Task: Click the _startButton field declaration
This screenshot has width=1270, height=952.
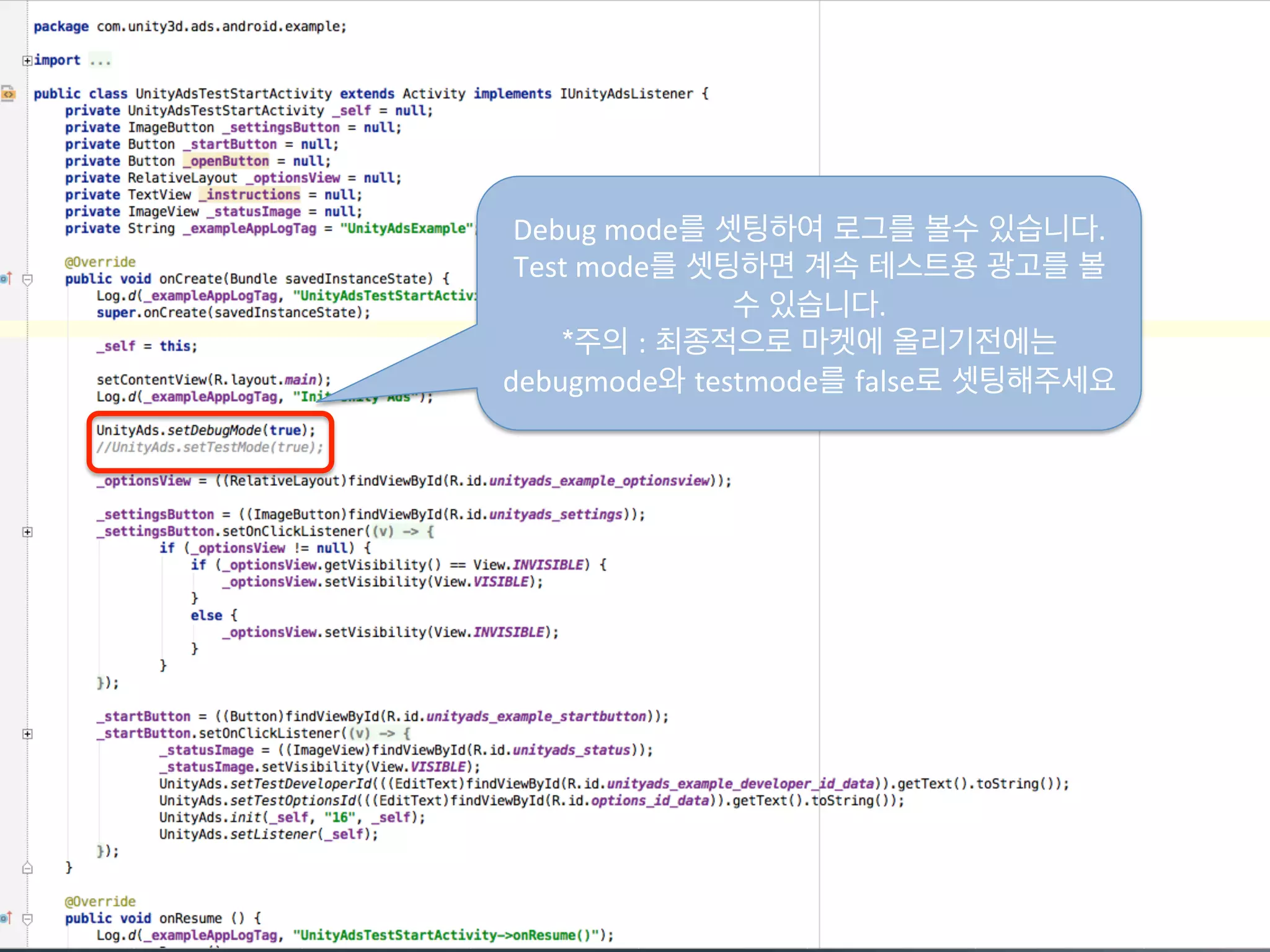Action: click(202, 144)
